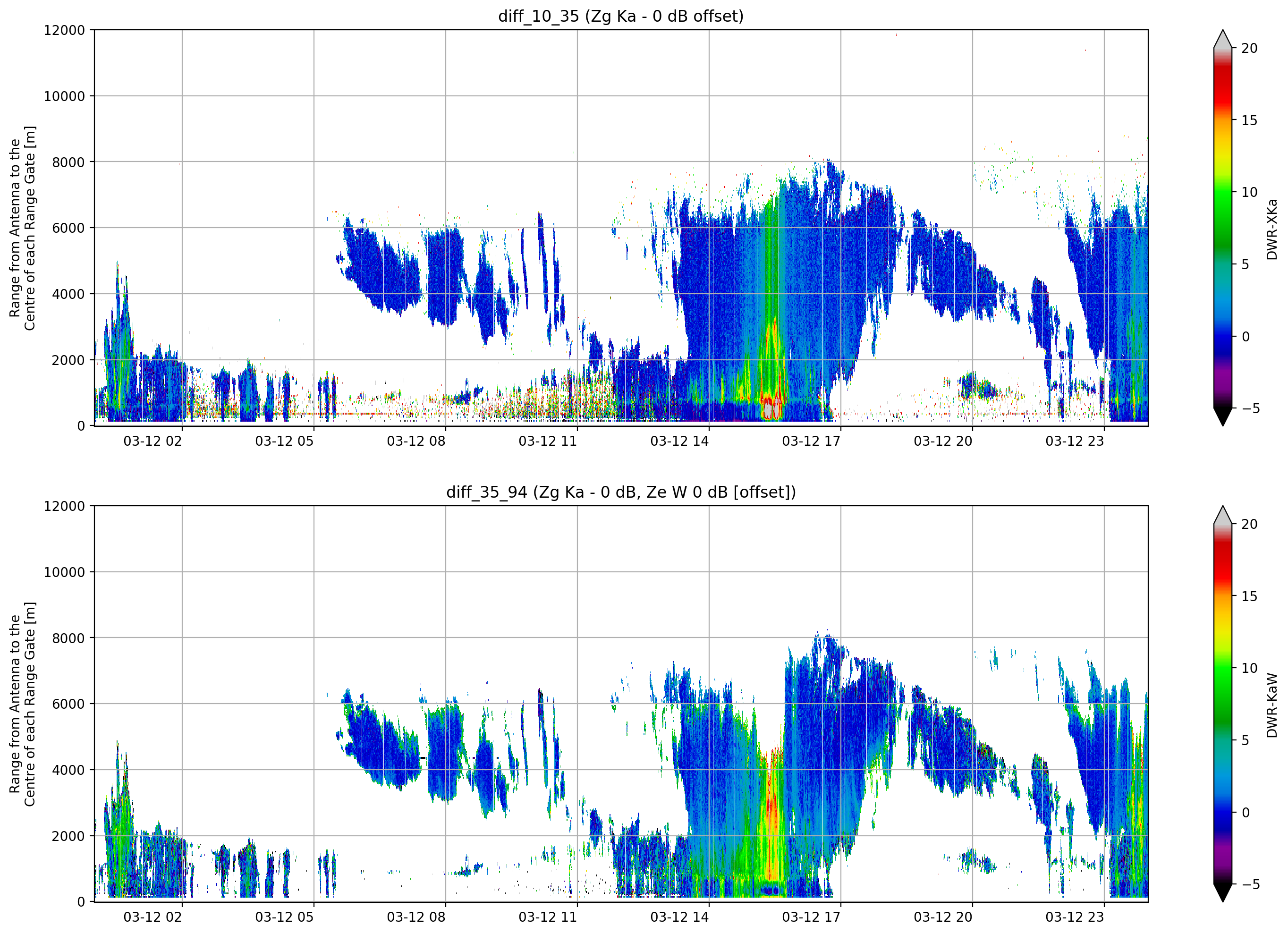Viewport: 1288px width, 934px height.
Task: Click the DWR-KaW color scale bar
Action: [1223, 704]
